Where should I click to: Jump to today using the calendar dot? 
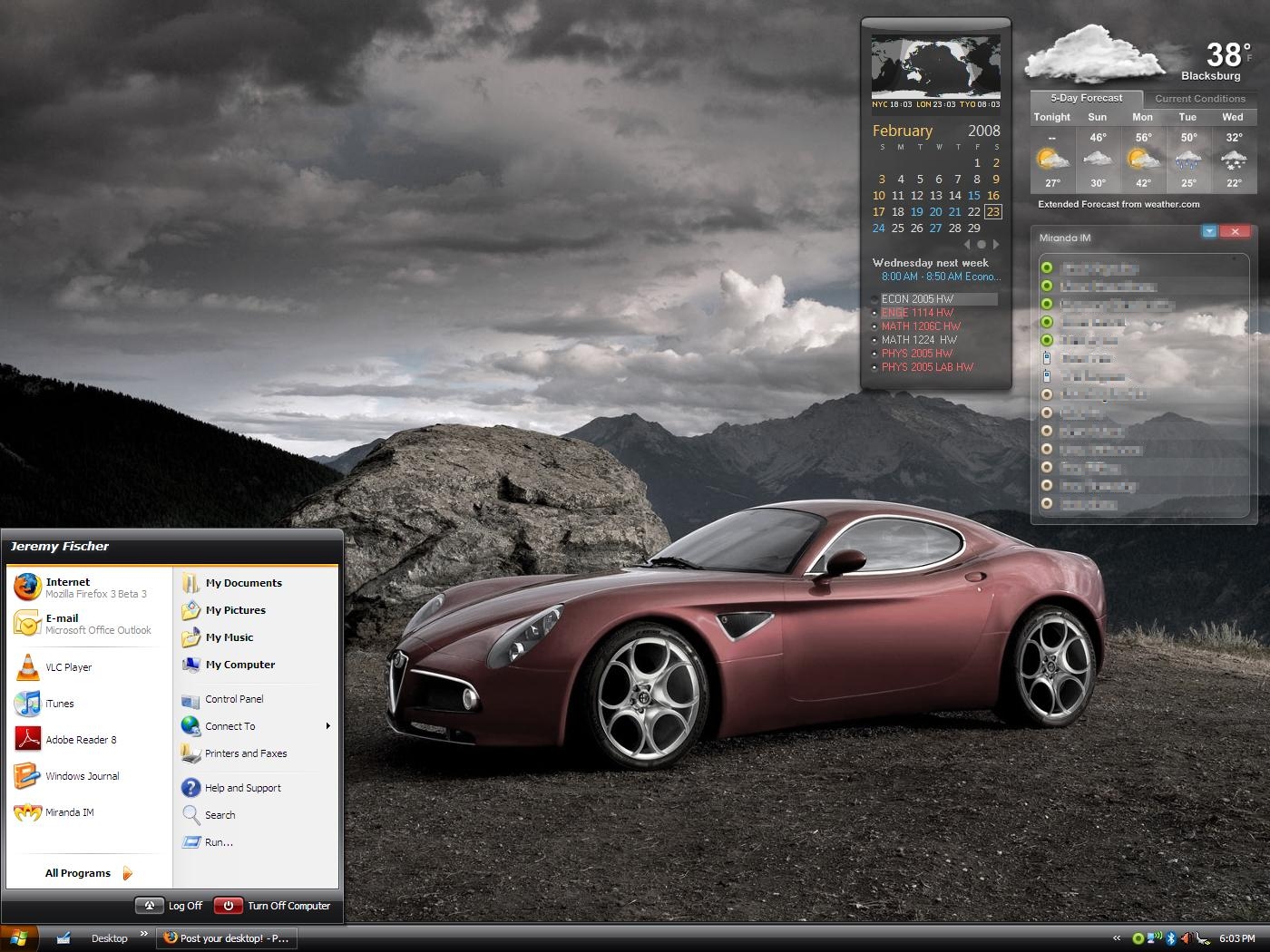click(982, 244)
